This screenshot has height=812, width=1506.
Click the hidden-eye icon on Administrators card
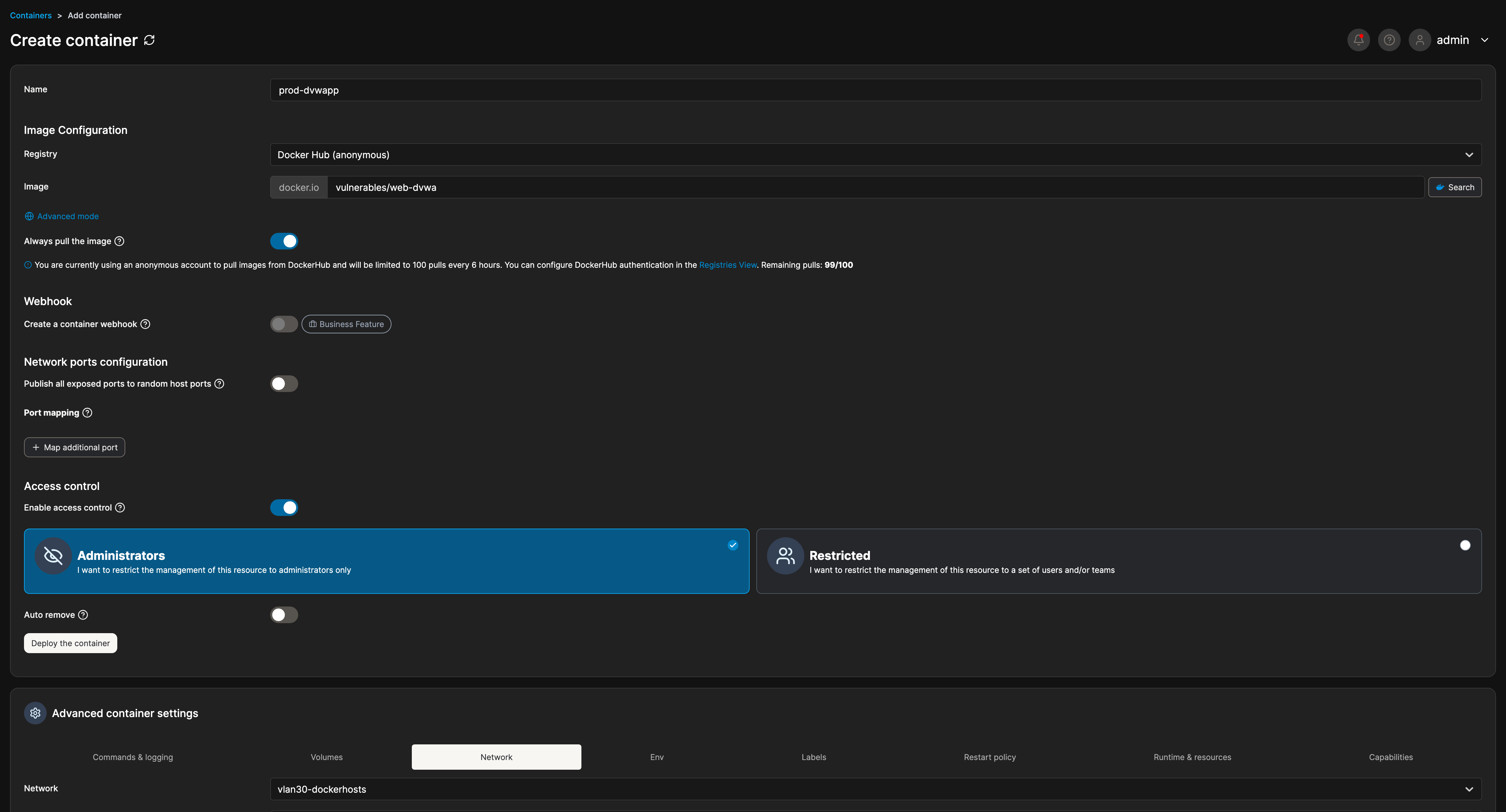(x=53, y=556)
